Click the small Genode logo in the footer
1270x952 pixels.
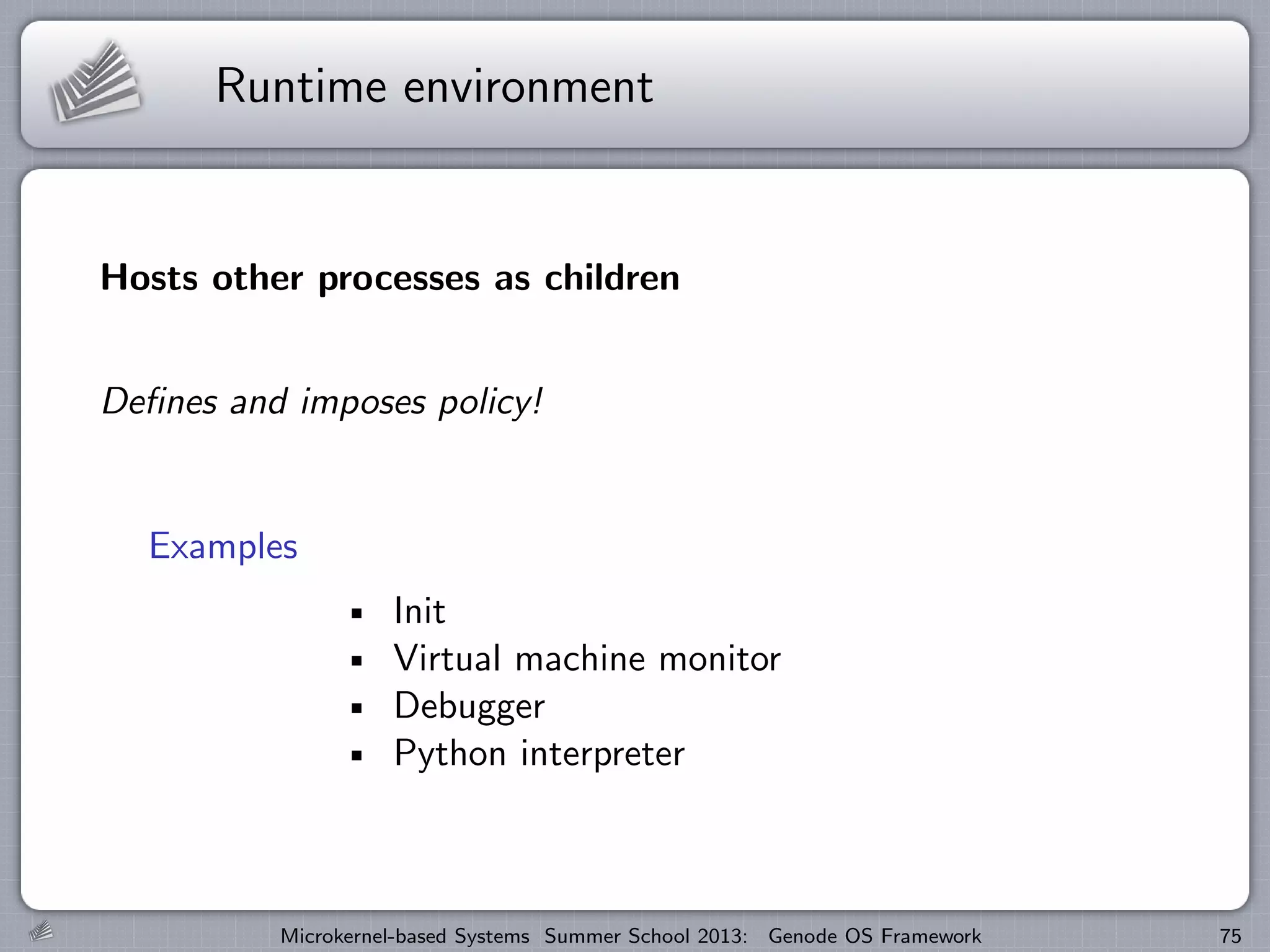pyautogui.click(x=41, y=931)
